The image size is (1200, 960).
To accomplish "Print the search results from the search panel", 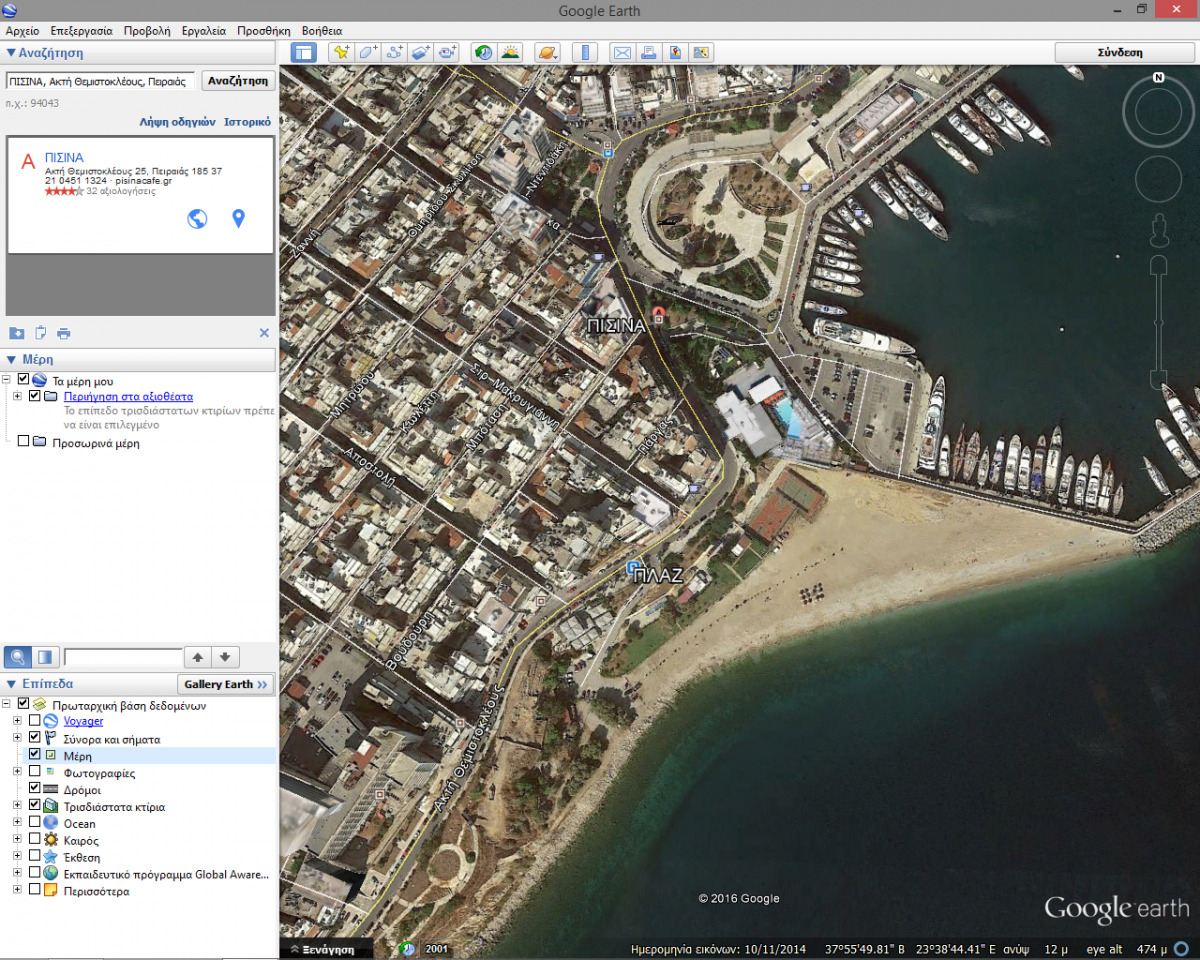I will tap(64, 333).
